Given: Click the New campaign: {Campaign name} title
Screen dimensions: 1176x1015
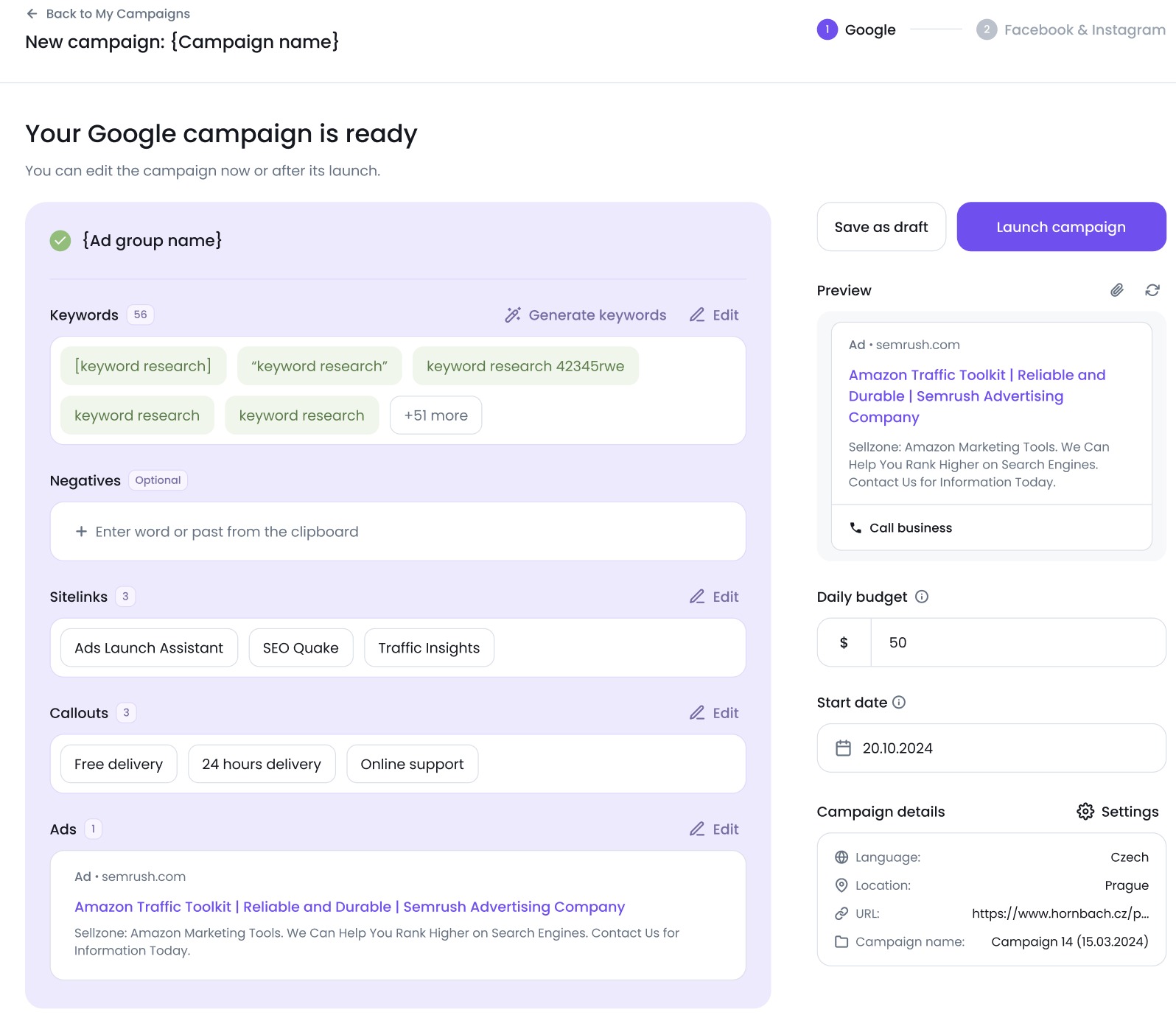Looking at the screenshot, I should pos(182,42).
